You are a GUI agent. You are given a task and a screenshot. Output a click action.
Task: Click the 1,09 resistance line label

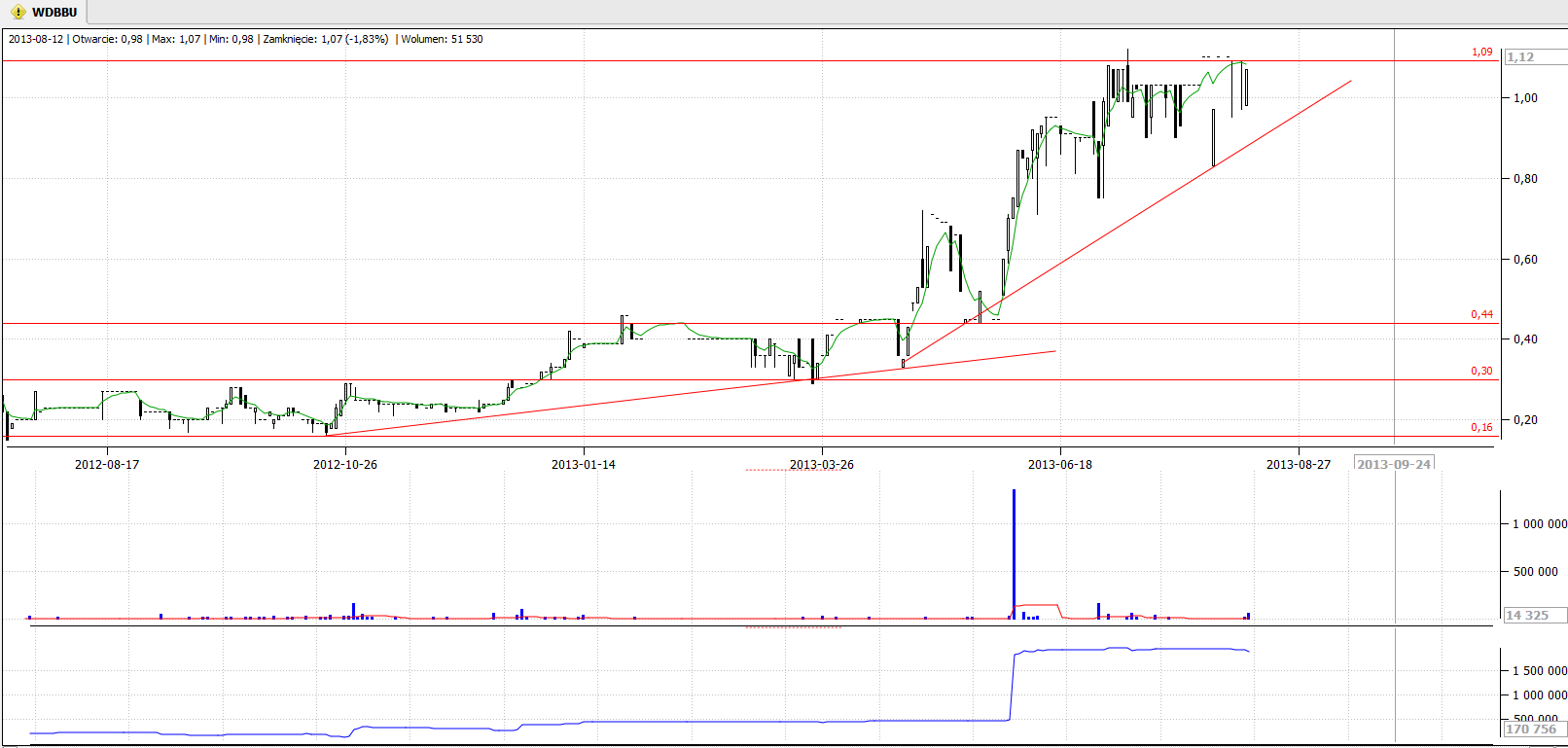point(1481,52)
